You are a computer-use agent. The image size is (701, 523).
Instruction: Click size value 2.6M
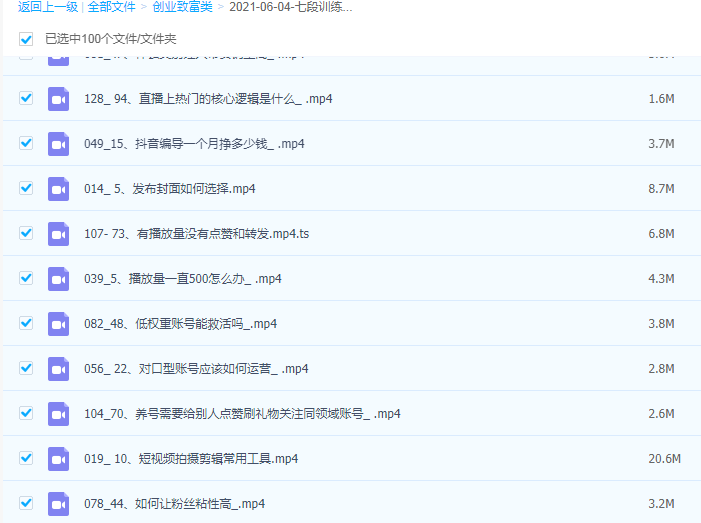(x=662, y=414)
